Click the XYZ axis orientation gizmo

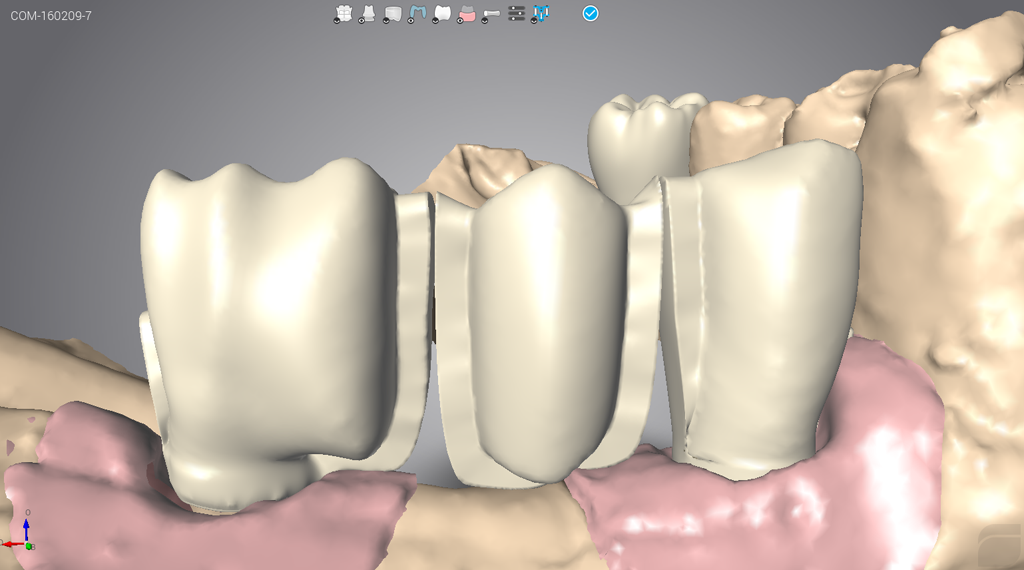[x=18, y=531]
